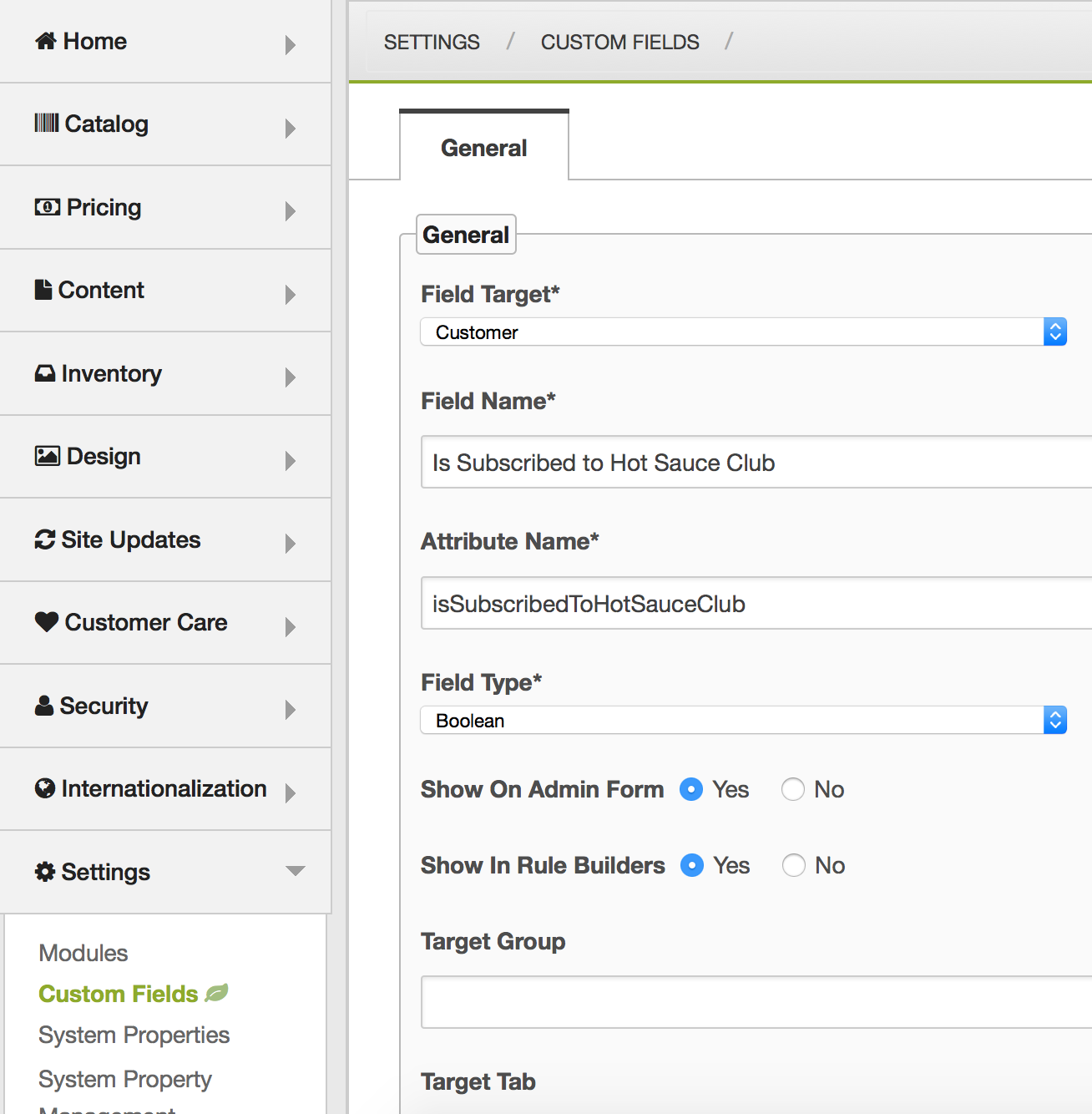The height and width of the screenshot is (1114, 1092).
Task: Expand the Catalog menu arrow
Action: 291,128
